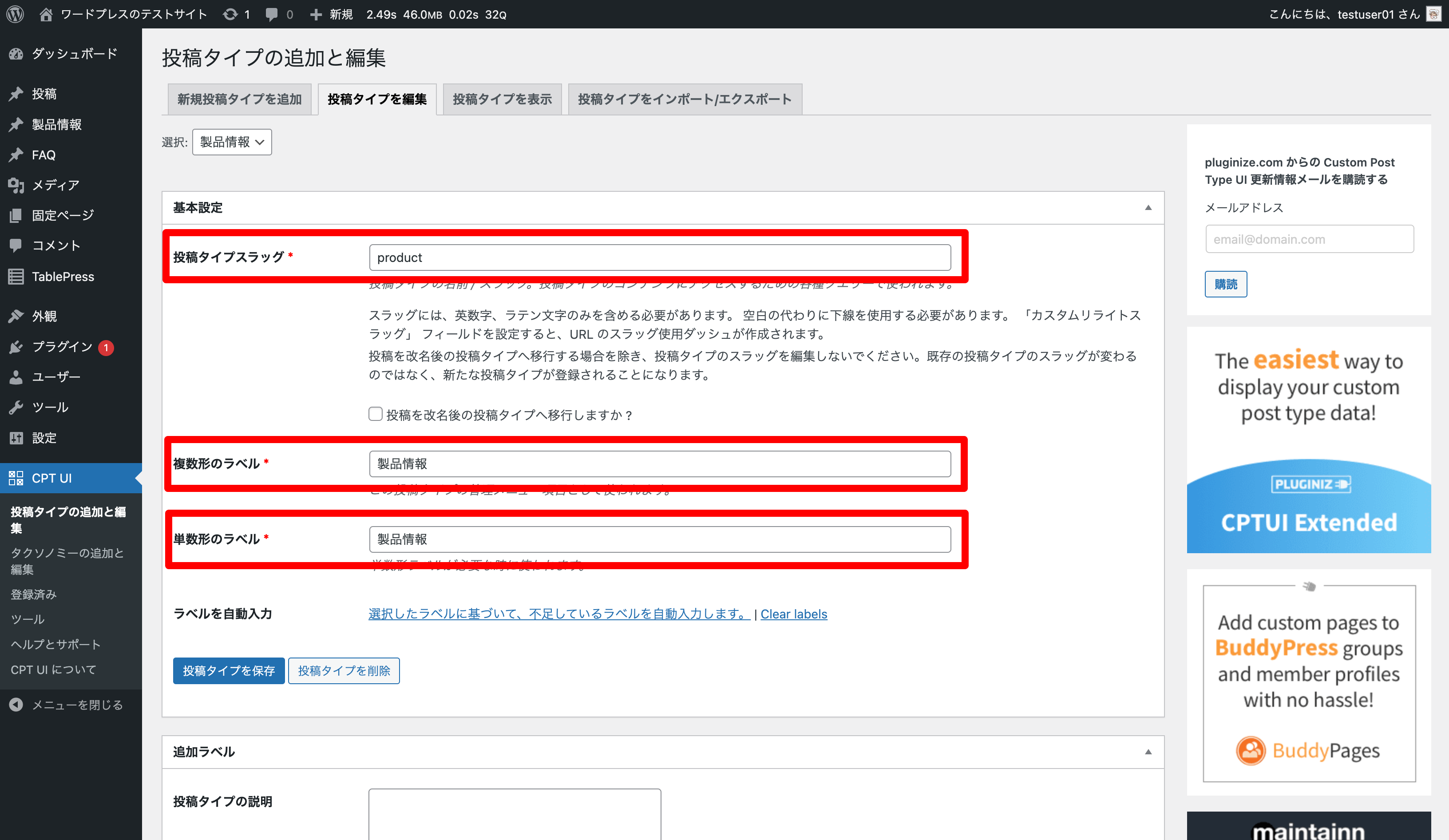Switch to 新規投稿タイプを追加 tab

(240, 99)
